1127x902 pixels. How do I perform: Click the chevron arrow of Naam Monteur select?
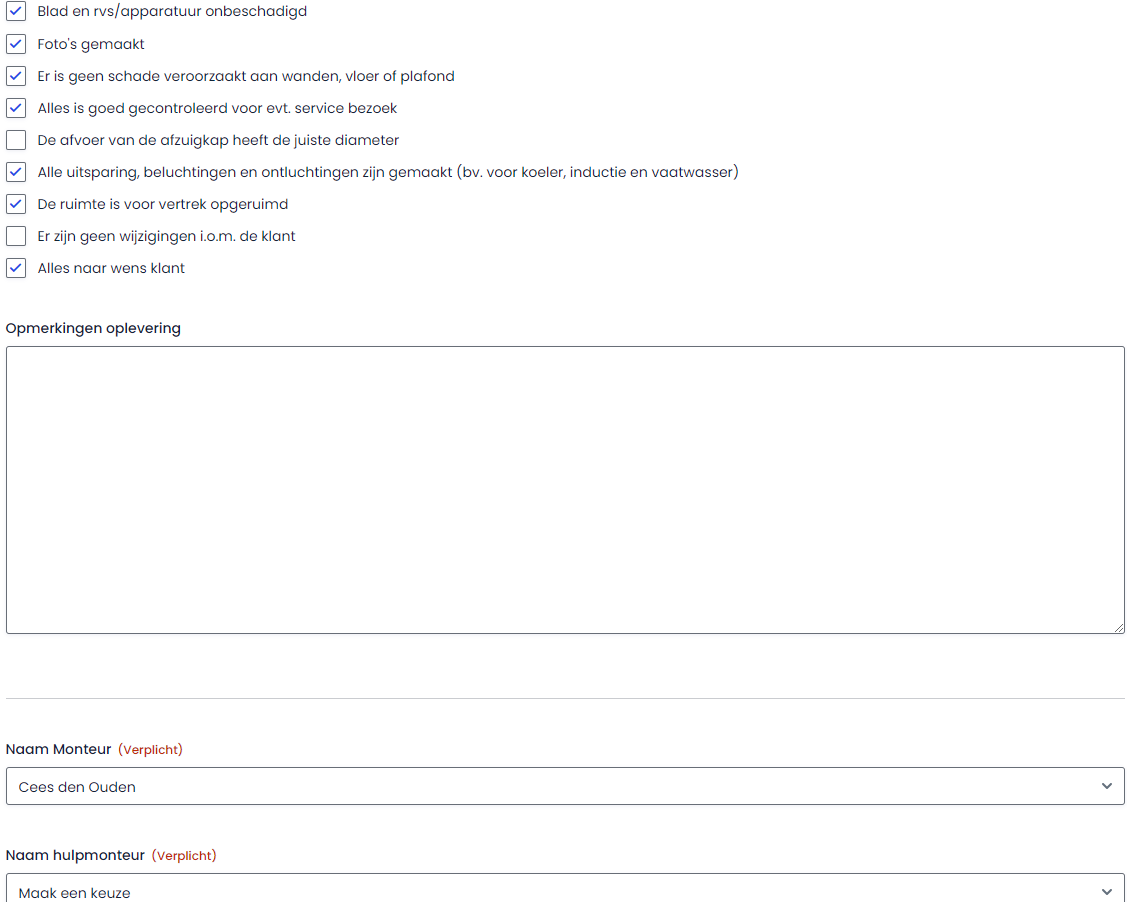1106,786
